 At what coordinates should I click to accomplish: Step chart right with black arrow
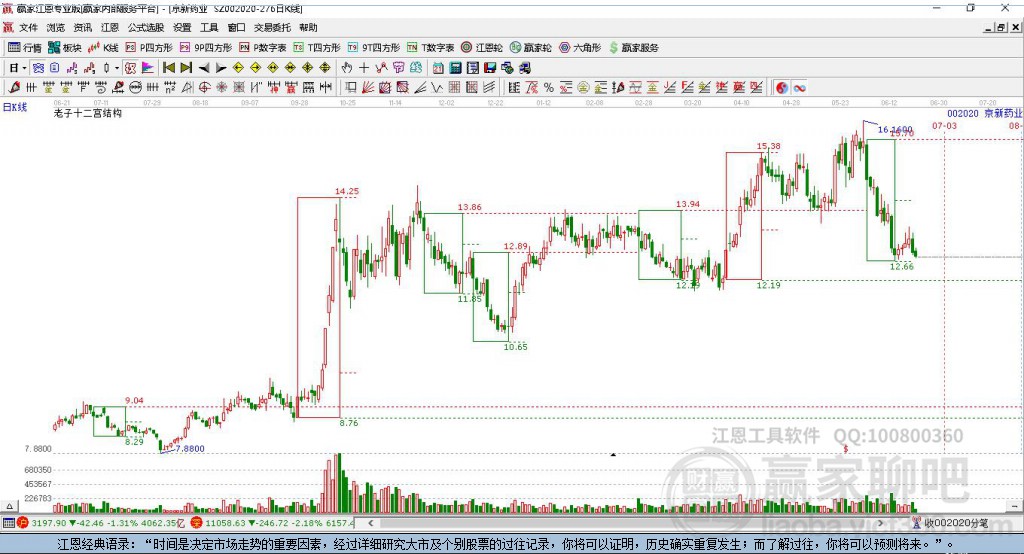[x=221, y=68]
